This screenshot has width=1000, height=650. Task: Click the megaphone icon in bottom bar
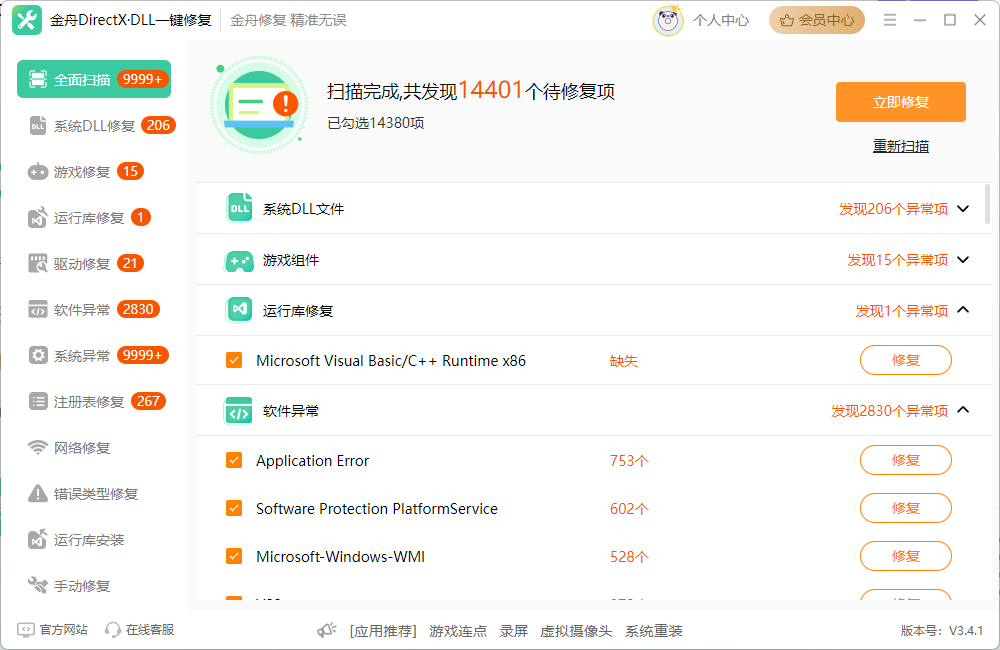[x=327, y=631]
